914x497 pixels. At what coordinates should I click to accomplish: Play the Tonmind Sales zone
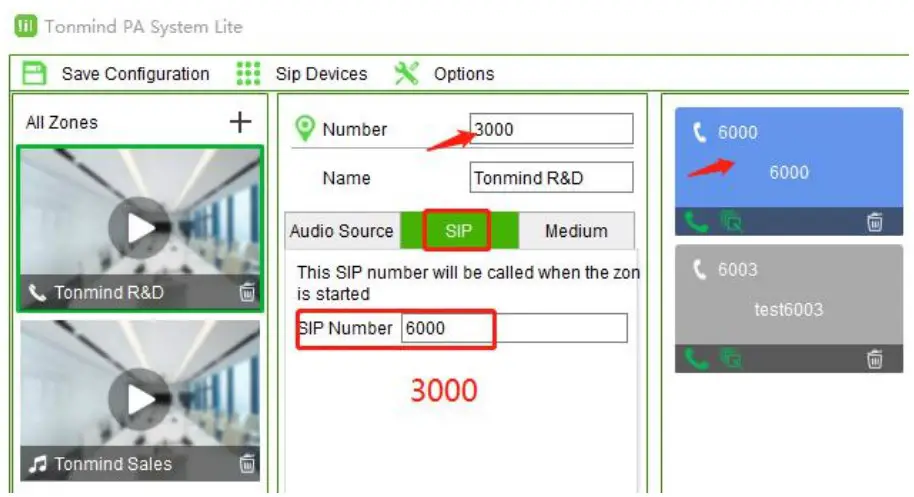140,399
